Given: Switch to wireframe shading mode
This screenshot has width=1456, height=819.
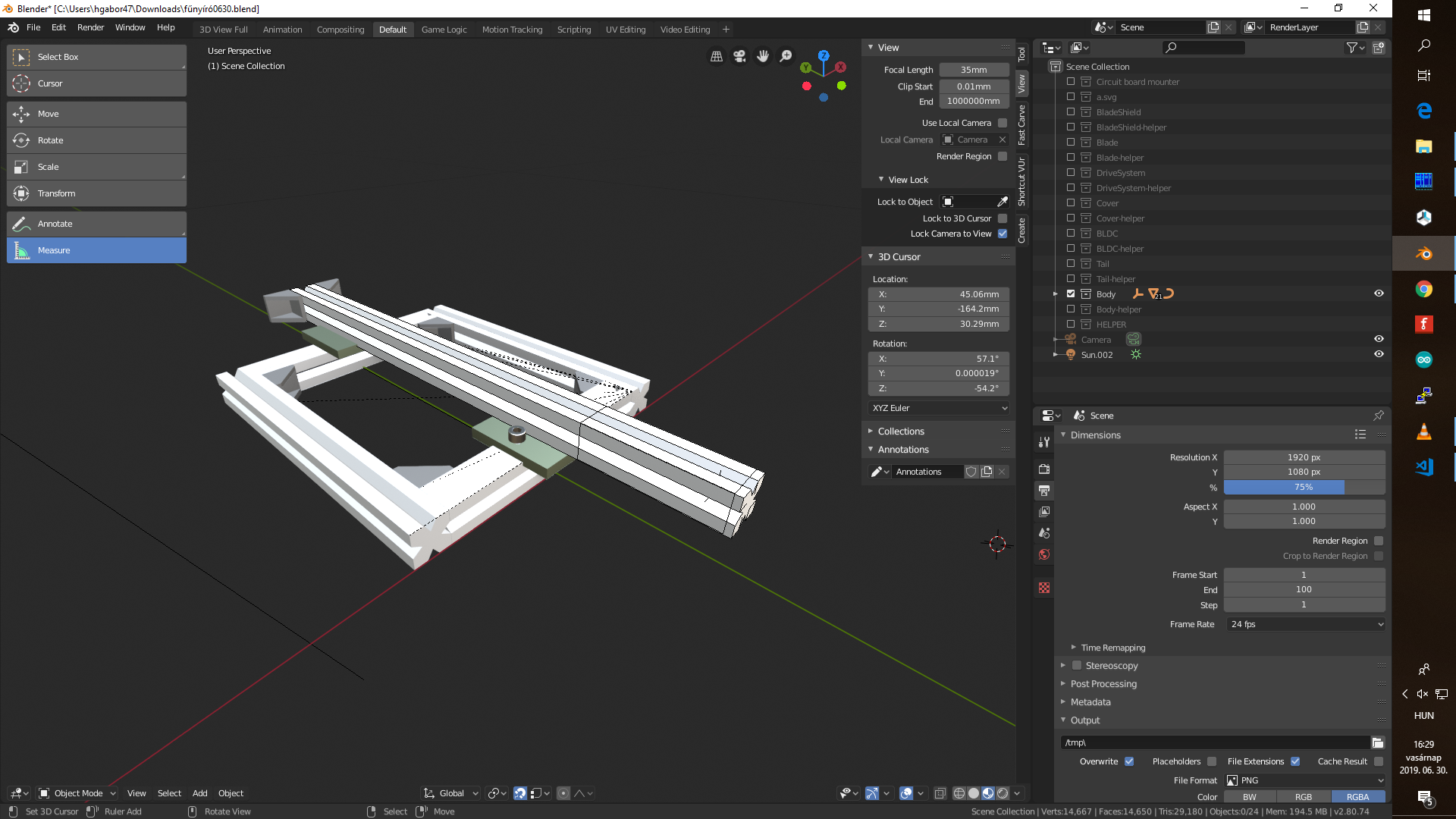Looking at the screenshot, I should pos(959,793).
